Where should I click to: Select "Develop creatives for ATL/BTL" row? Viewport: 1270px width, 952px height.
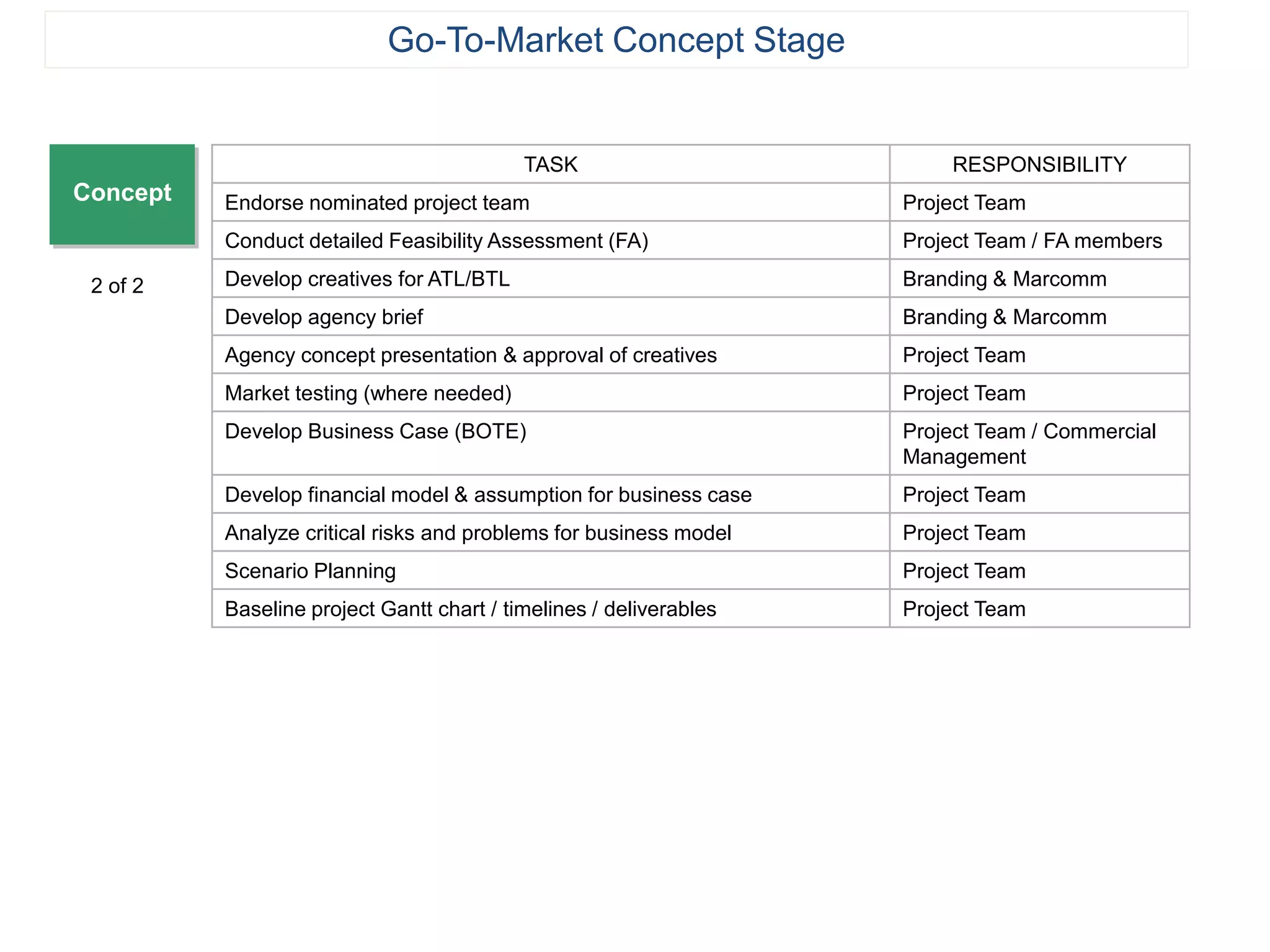tap(367, 280)
